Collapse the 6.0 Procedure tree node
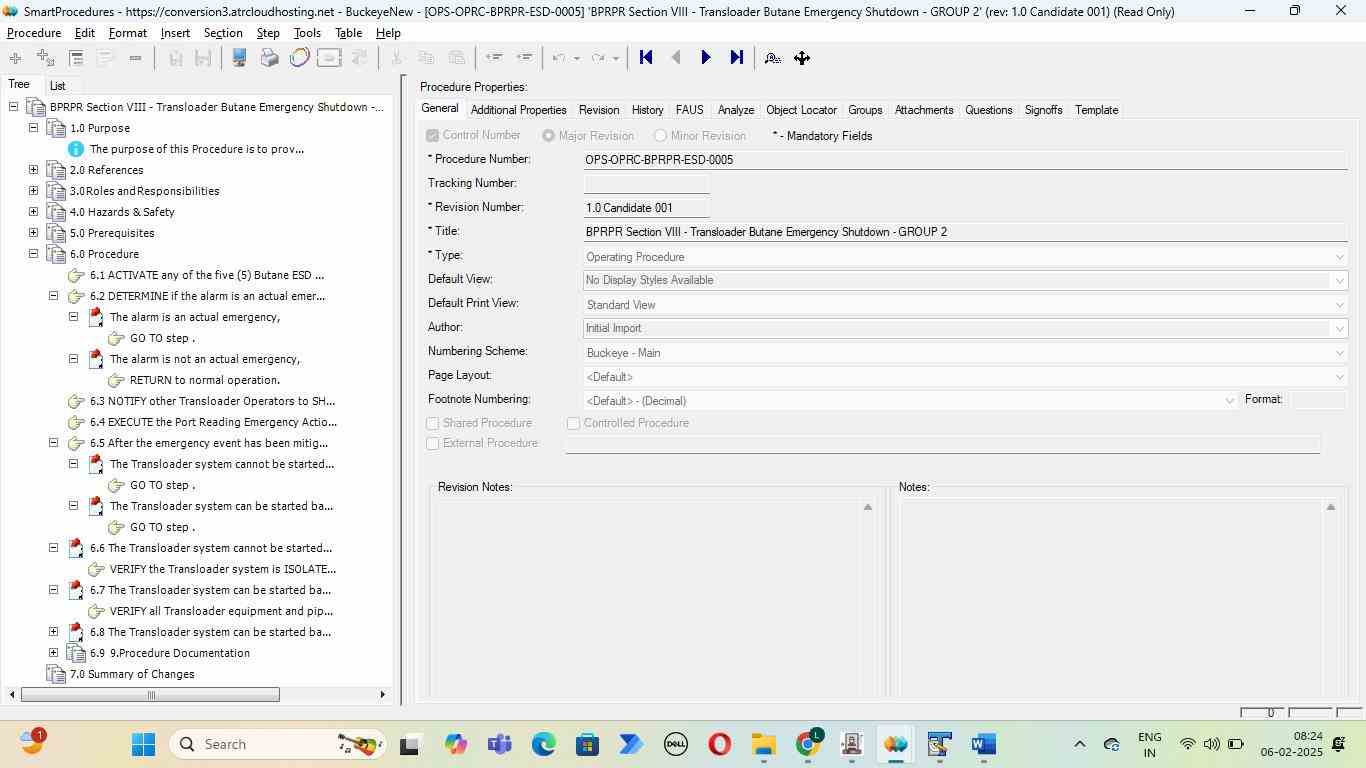This screenshot has width=1366, height=768. point(33,254)
